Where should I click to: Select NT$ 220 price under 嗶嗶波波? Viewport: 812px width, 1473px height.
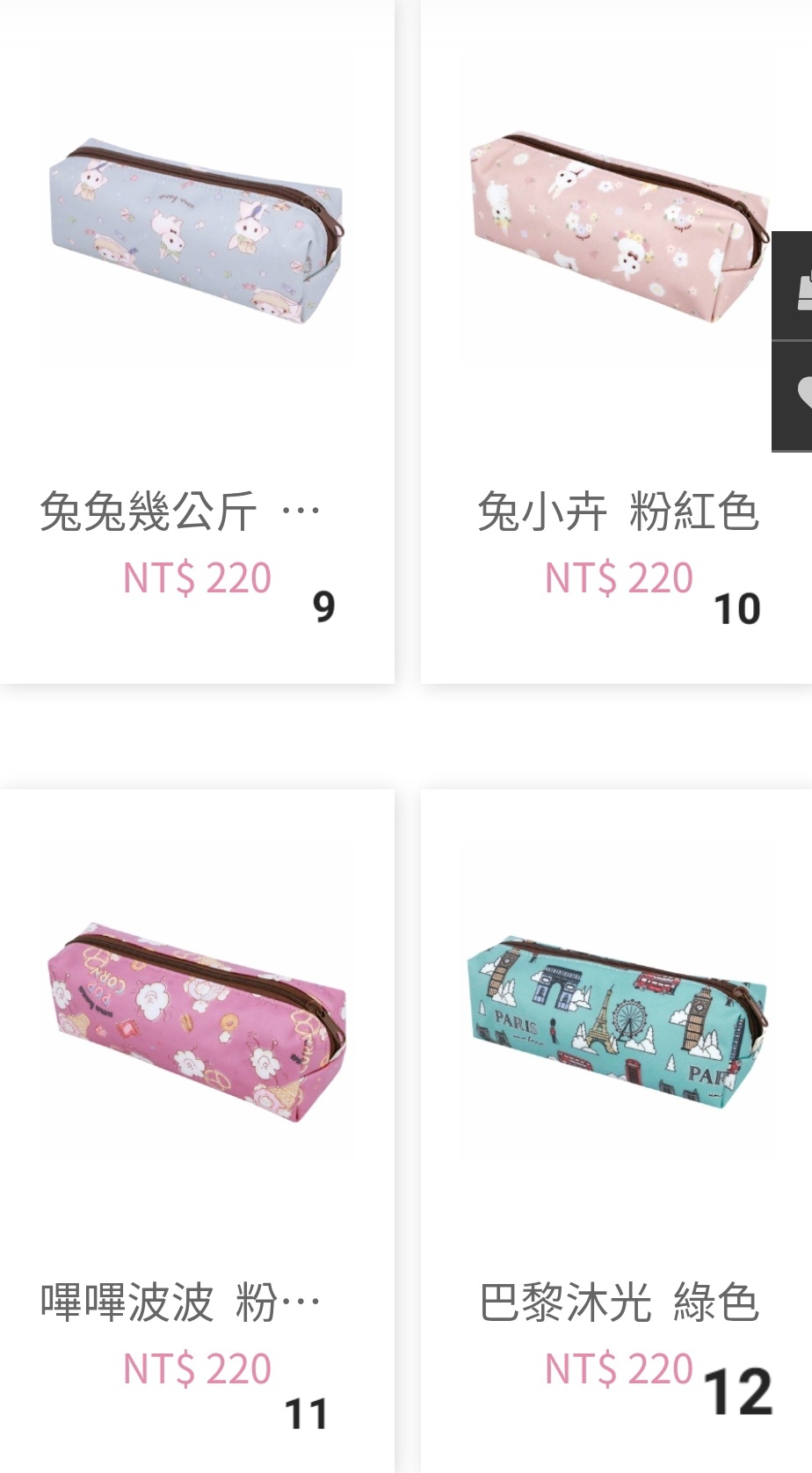point(197,1369)
